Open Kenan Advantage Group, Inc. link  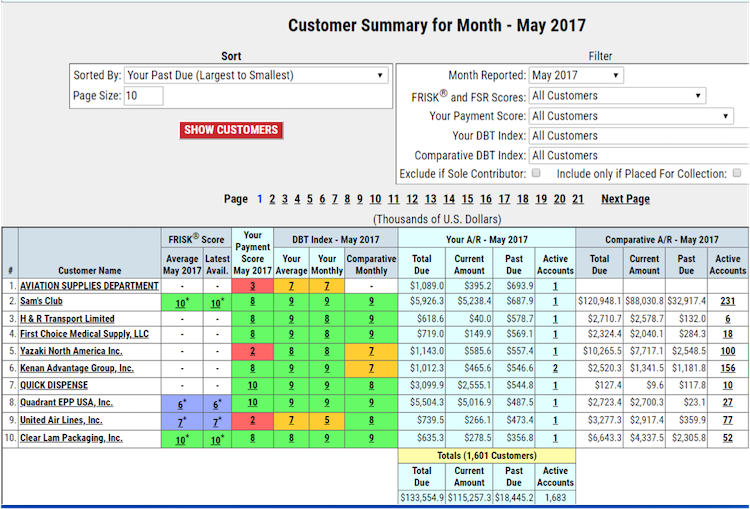[77, 368]
